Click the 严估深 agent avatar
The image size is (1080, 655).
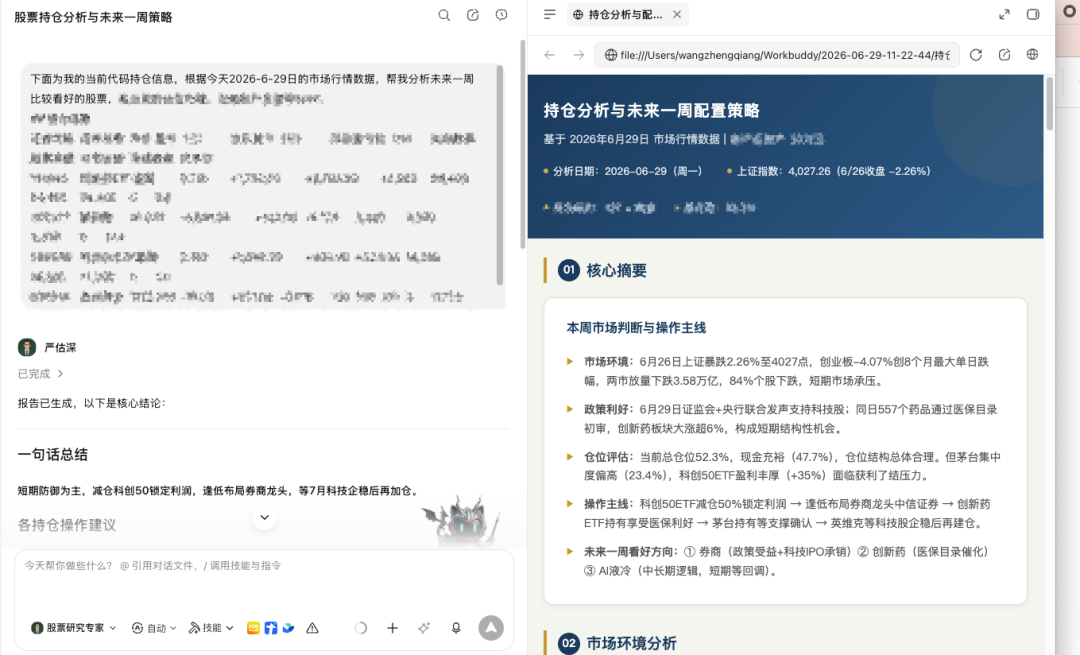click(x=27, y=348)
